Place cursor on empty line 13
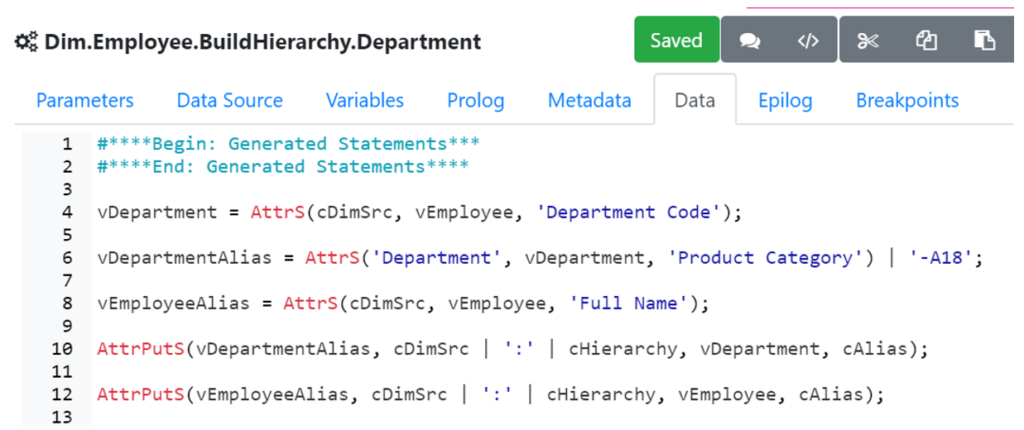The width and height of the screenshot is (1024, 430). tap(400, 416)
